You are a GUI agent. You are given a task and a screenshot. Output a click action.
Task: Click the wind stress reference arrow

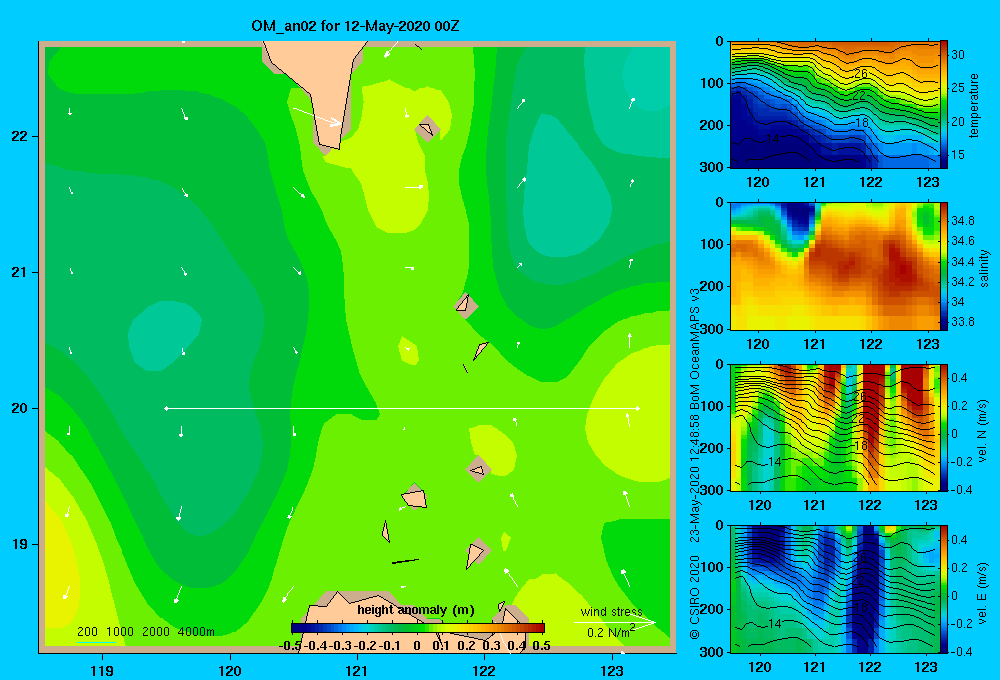(615, 622)
